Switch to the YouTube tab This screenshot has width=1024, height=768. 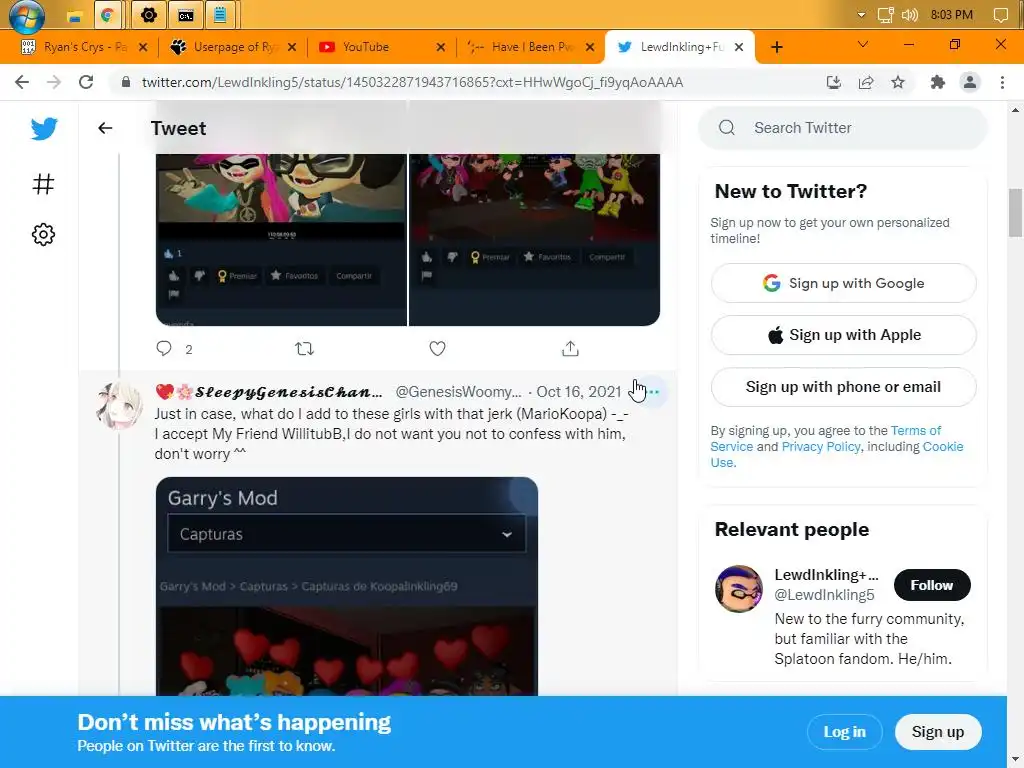[x=382, y=47]
